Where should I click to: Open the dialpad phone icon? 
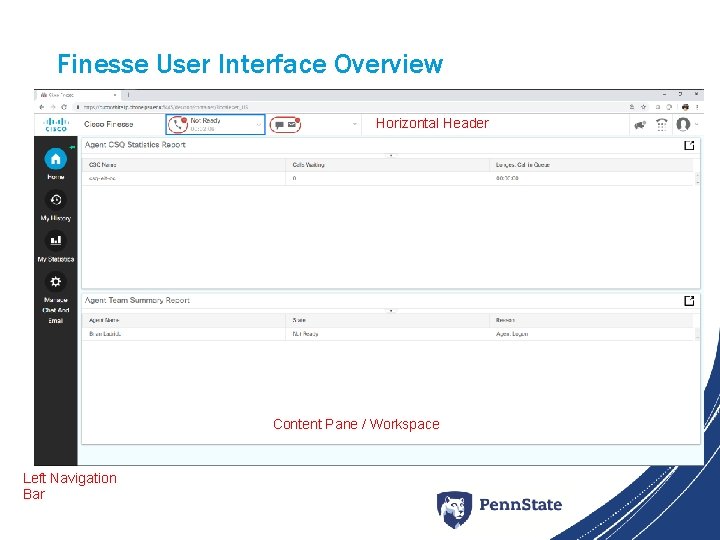[661, 124]
